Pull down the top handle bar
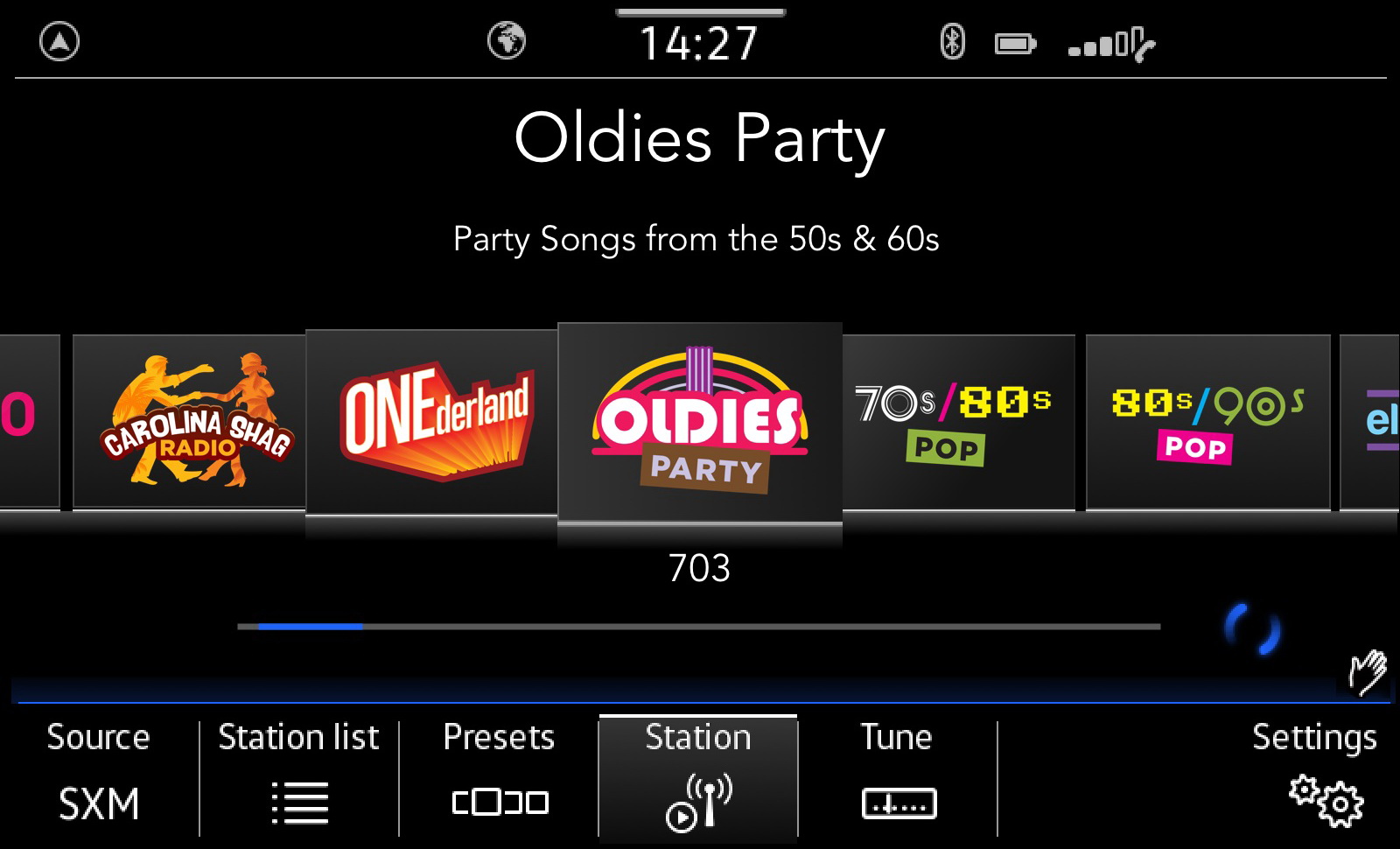 point(701,12)
